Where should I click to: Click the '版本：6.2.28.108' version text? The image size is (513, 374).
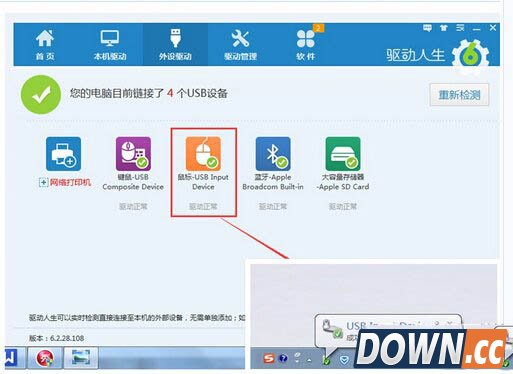click(x=56, y=338)
